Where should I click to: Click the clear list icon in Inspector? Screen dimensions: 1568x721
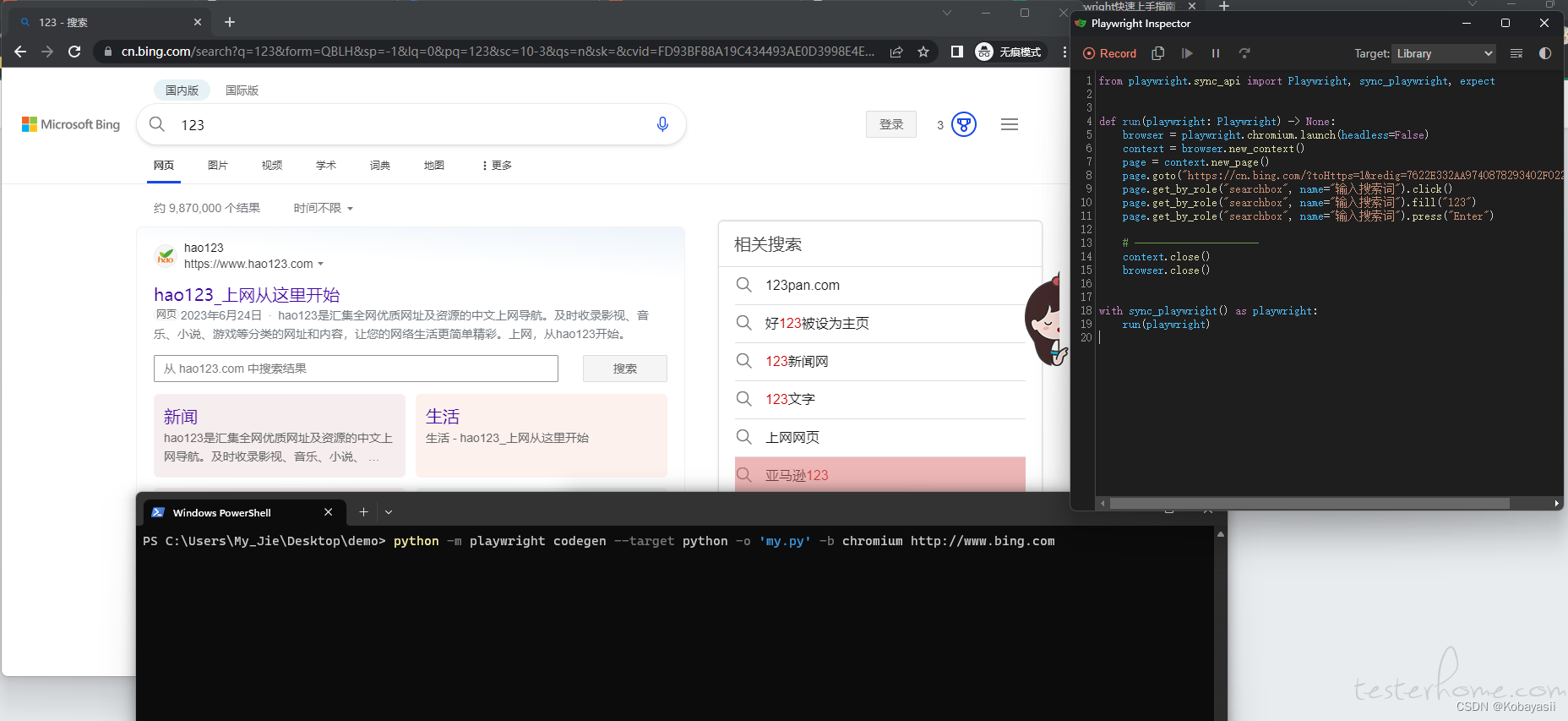[x=1516, y=53]
